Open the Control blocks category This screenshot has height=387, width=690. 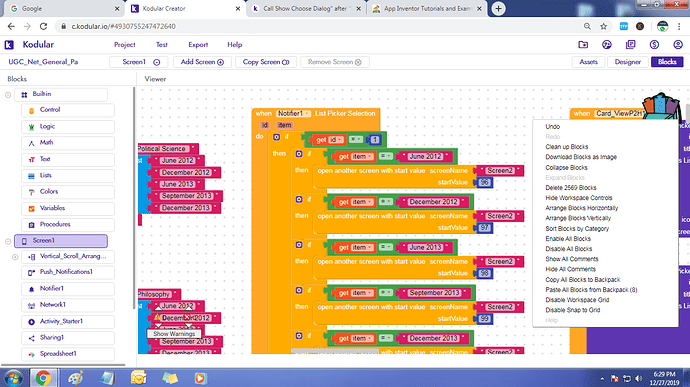click(68, 110)
